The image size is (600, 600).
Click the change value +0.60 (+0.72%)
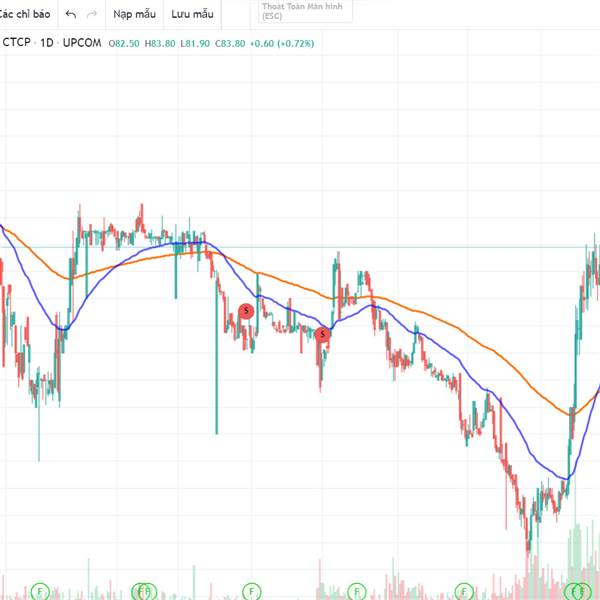click(x=282, y=44)
